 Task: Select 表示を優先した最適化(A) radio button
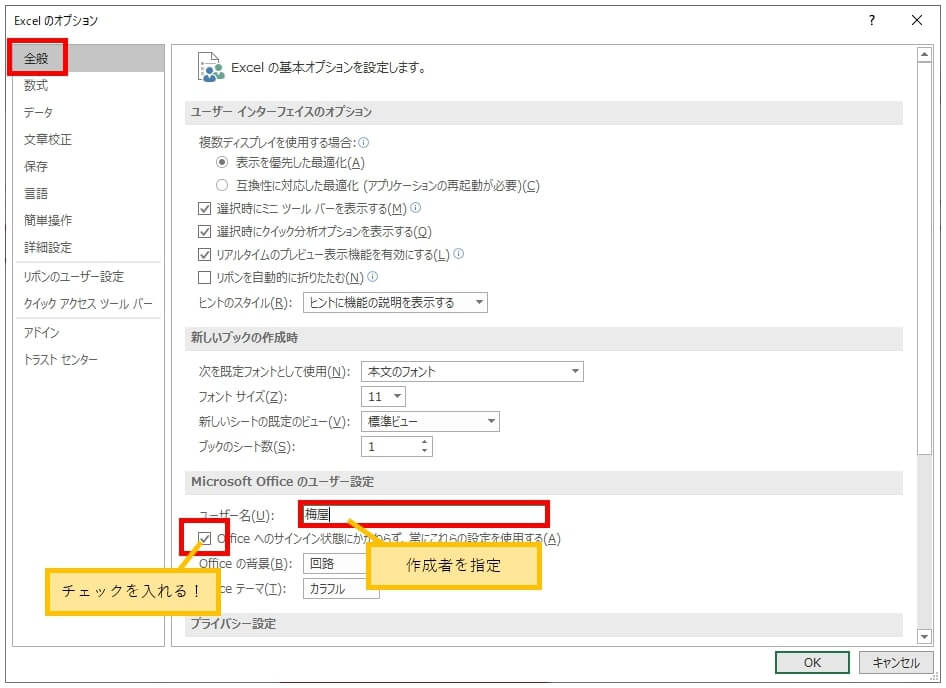[x=222, y=162]
